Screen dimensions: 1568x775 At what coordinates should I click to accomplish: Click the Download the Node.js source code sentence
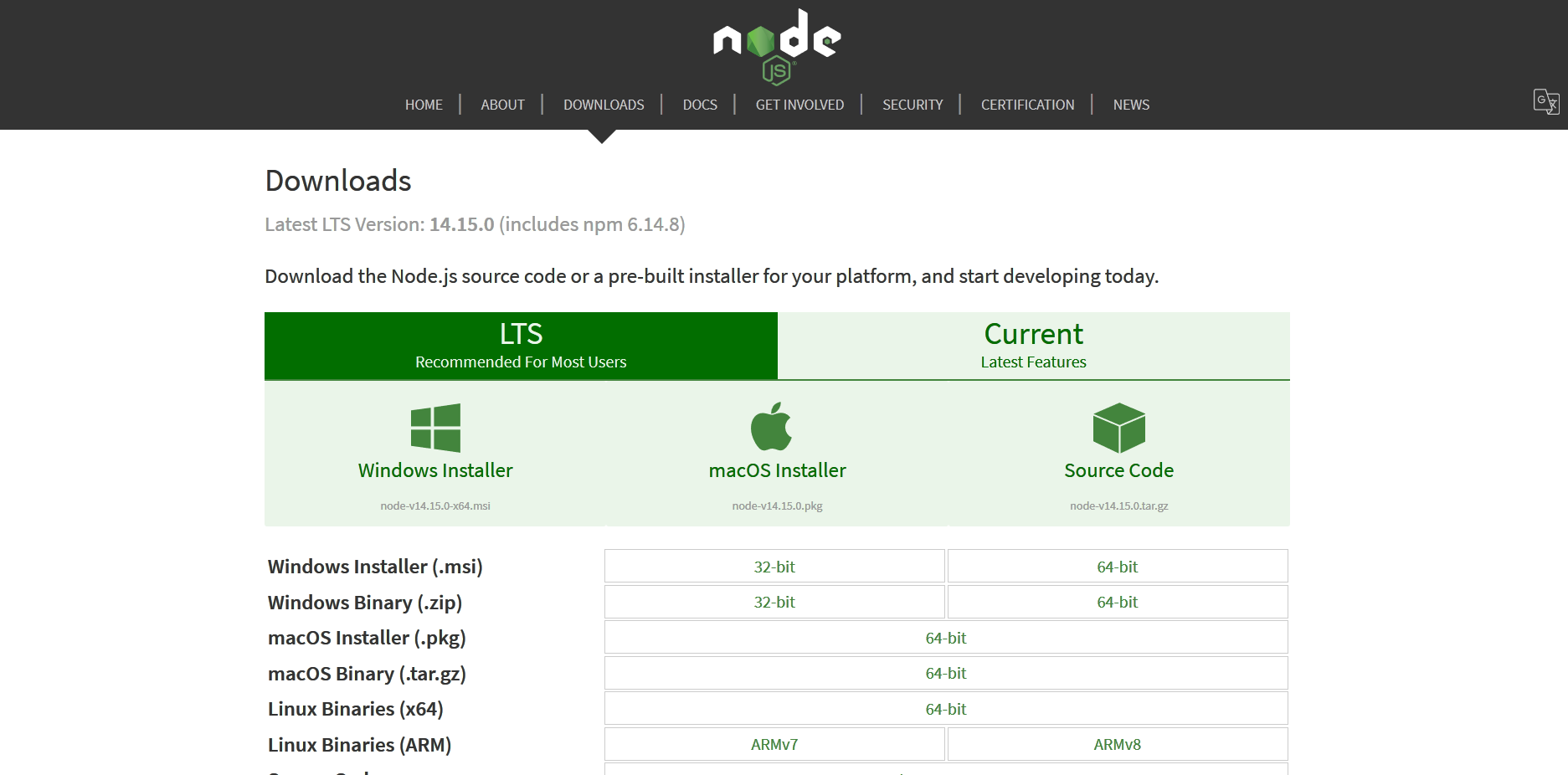(x=712, y=276)
